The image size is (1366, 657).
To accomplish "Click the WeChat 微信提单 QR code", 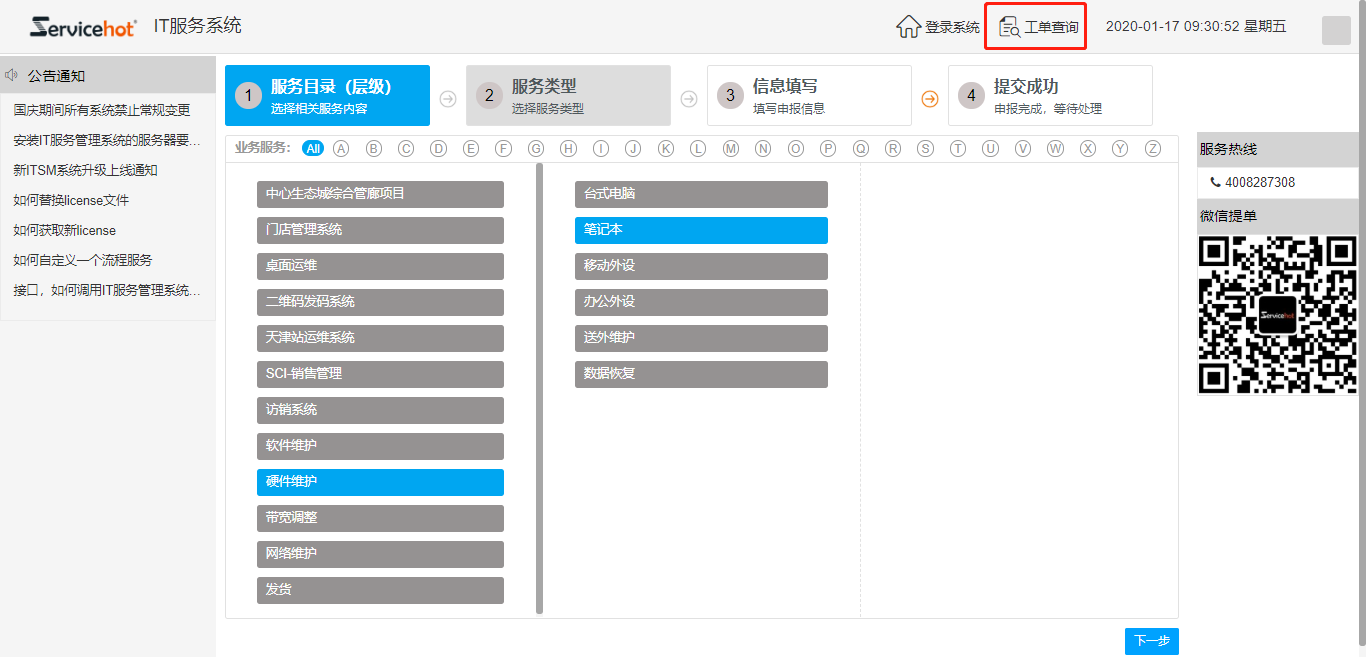I will [1278, 315].
